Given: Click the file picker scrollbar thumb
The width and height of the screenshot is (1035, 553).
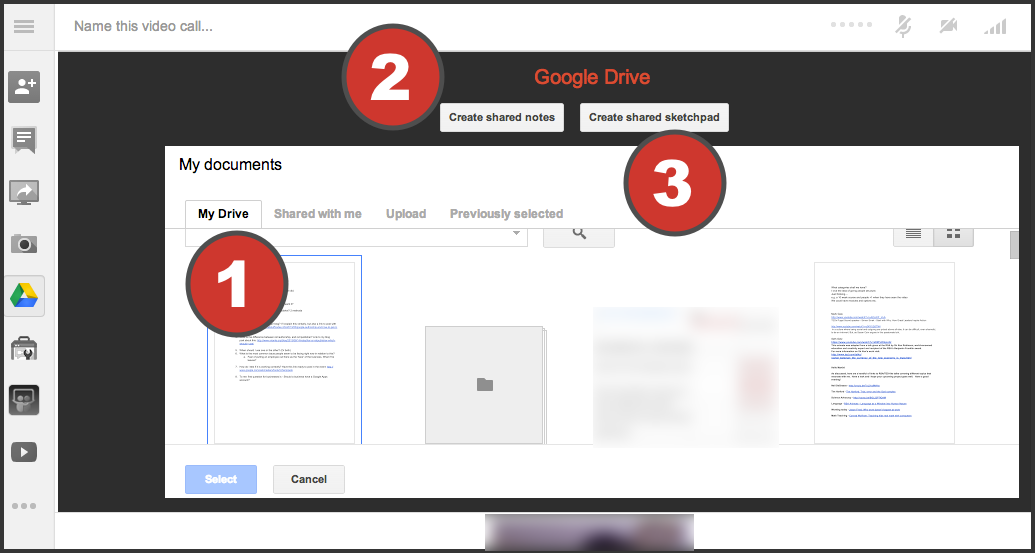Looking at the screenshot, I should coord(1015,244).
